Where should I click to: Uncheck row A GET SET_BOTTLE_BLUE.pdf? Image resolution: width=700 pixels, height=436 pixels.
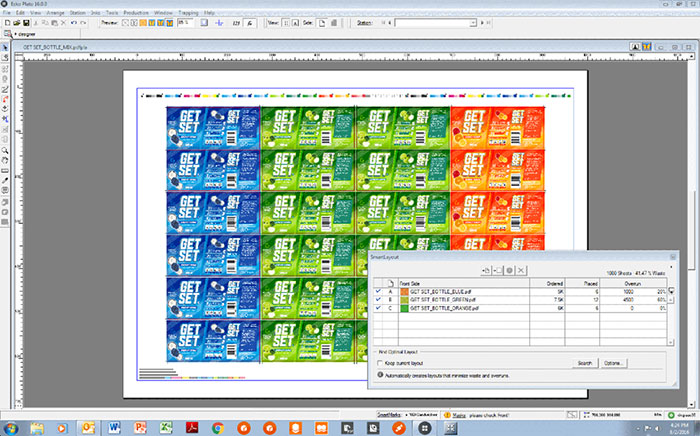pyautogui.click(x=379, y=291)
